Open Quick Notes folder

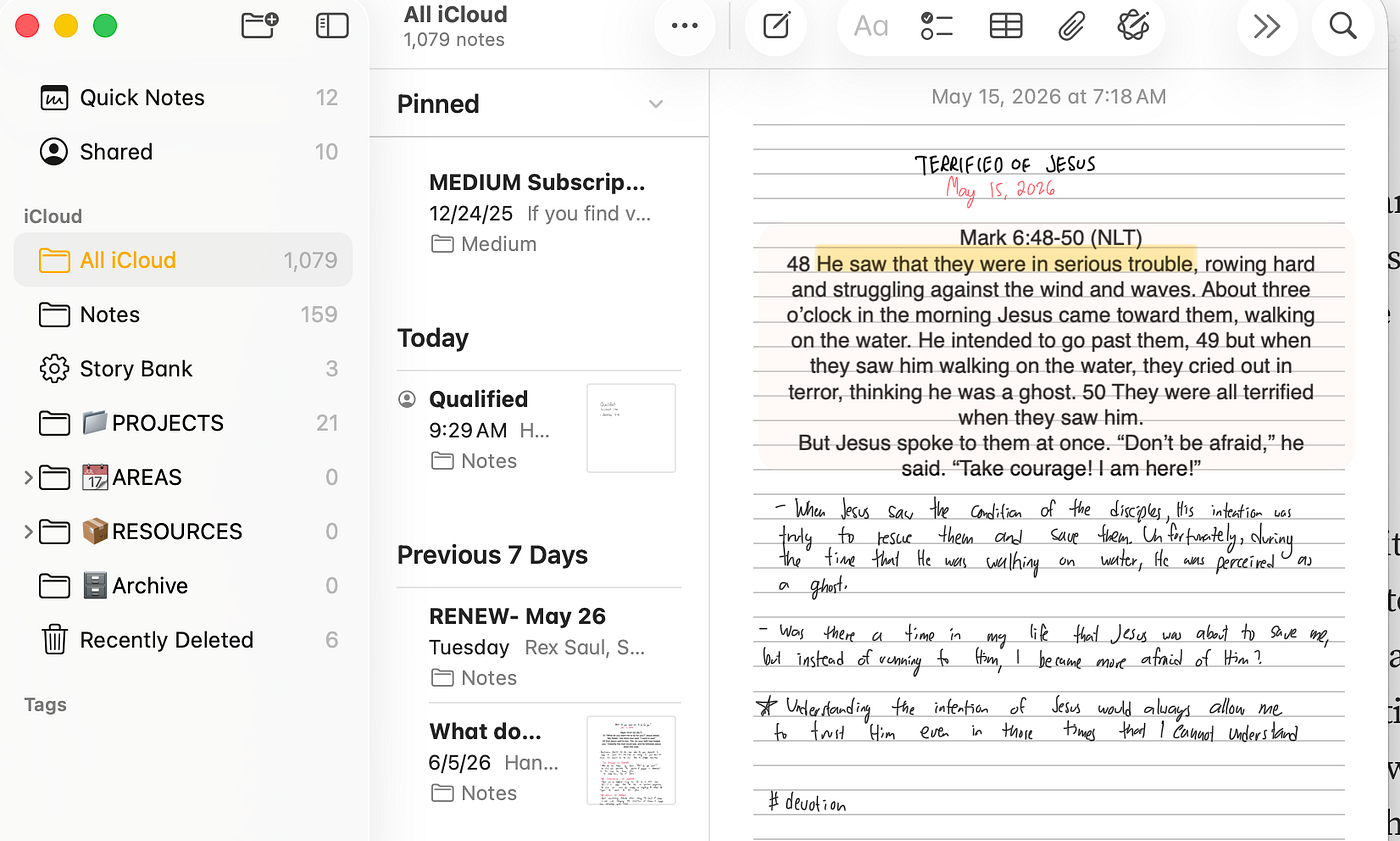click(x=184, y=98)
